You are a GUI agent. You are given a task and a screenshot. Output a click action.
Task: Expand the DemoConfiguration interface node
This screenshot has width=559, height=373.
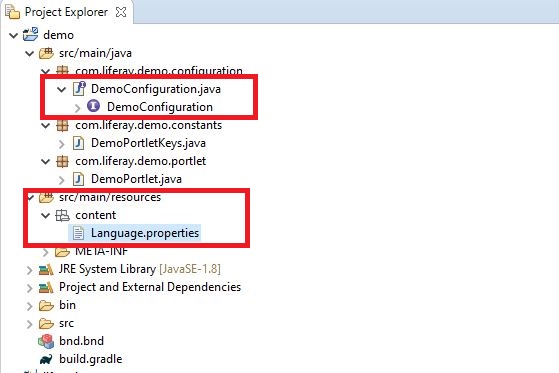tap(77, 108)
